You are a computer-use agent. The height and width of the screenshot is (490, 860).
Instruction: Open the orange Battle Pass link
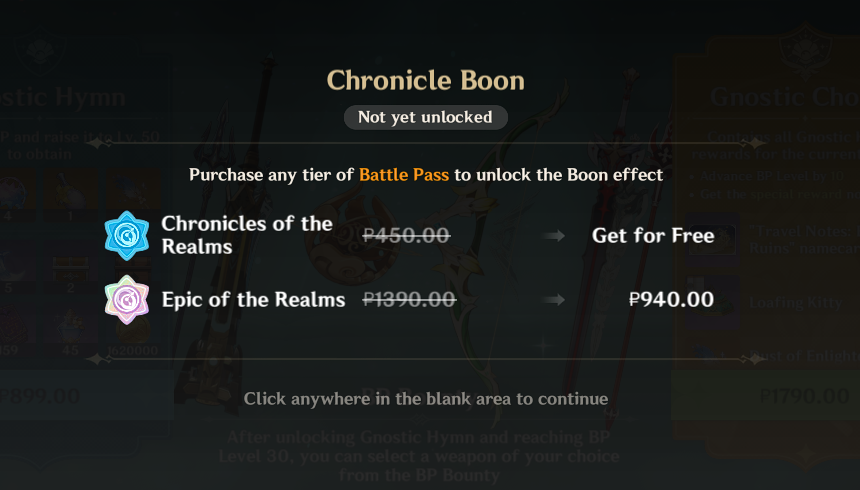404,175
